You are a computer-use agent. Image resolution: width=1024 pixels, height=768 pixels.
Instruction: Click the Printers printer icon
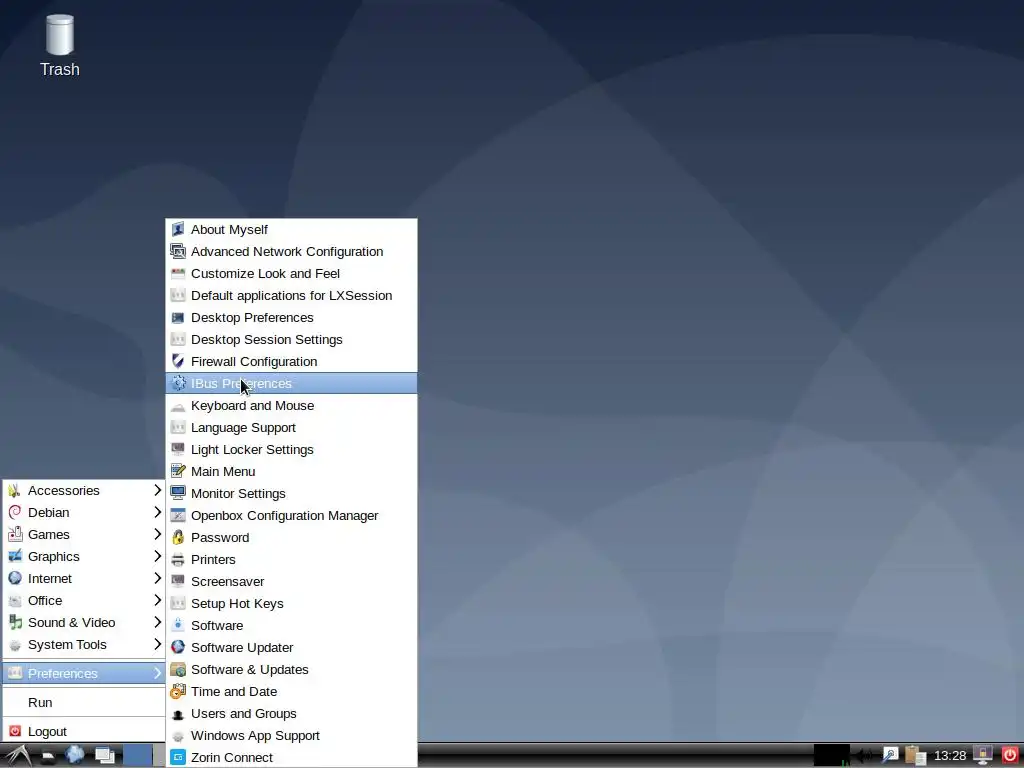(178, 560)
